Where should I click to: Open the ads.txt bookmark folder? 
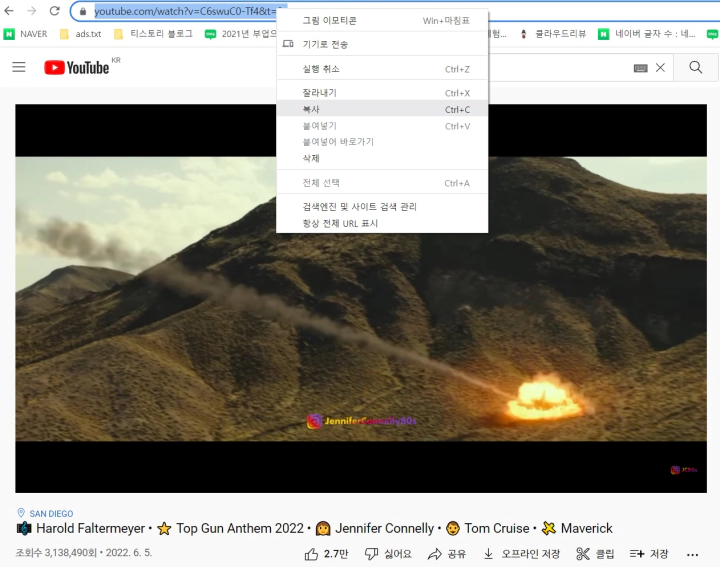(x=81, y=34)
